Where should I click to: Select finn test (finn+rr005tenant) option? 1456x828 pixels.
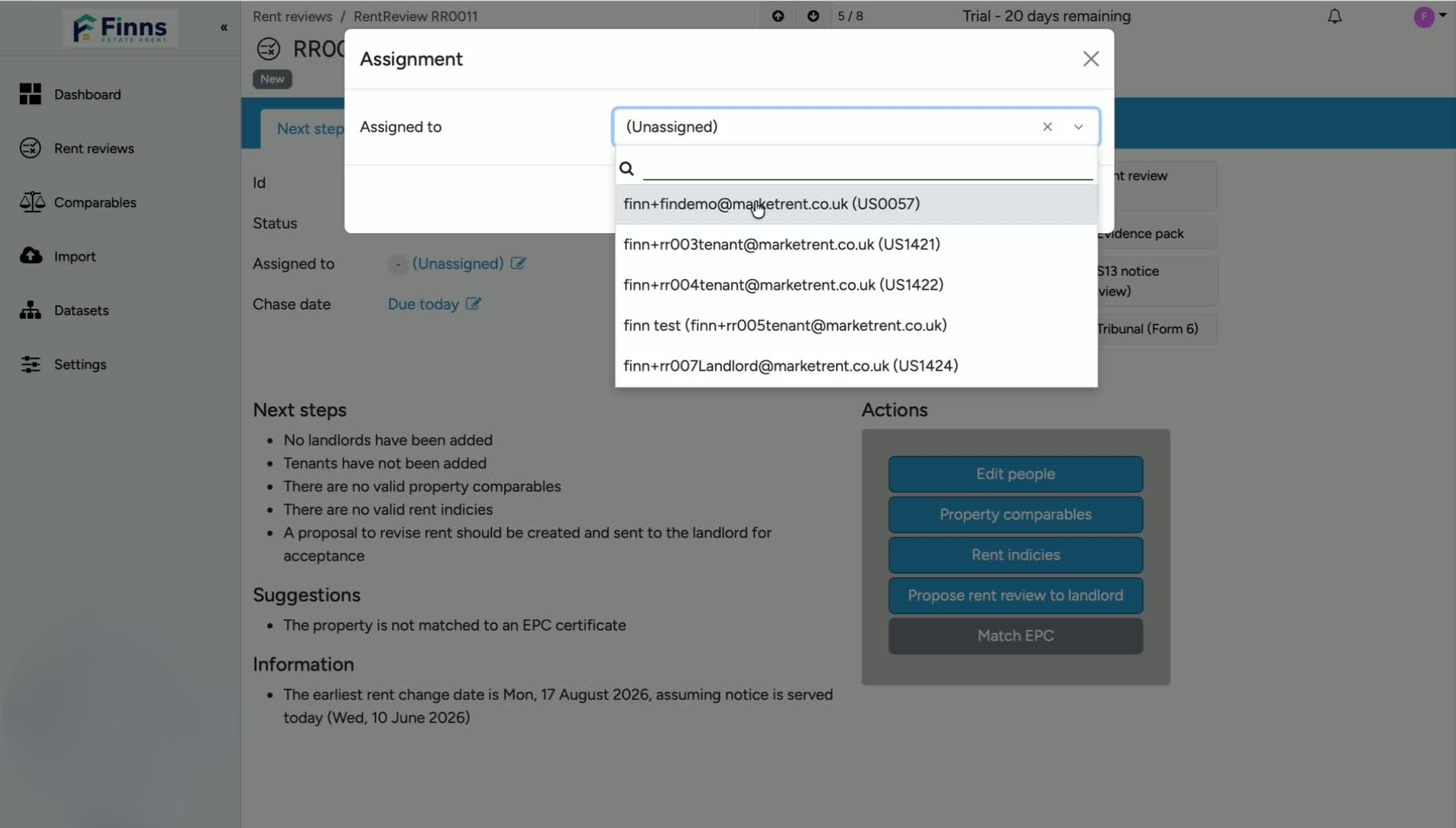[x=856, y=326]
